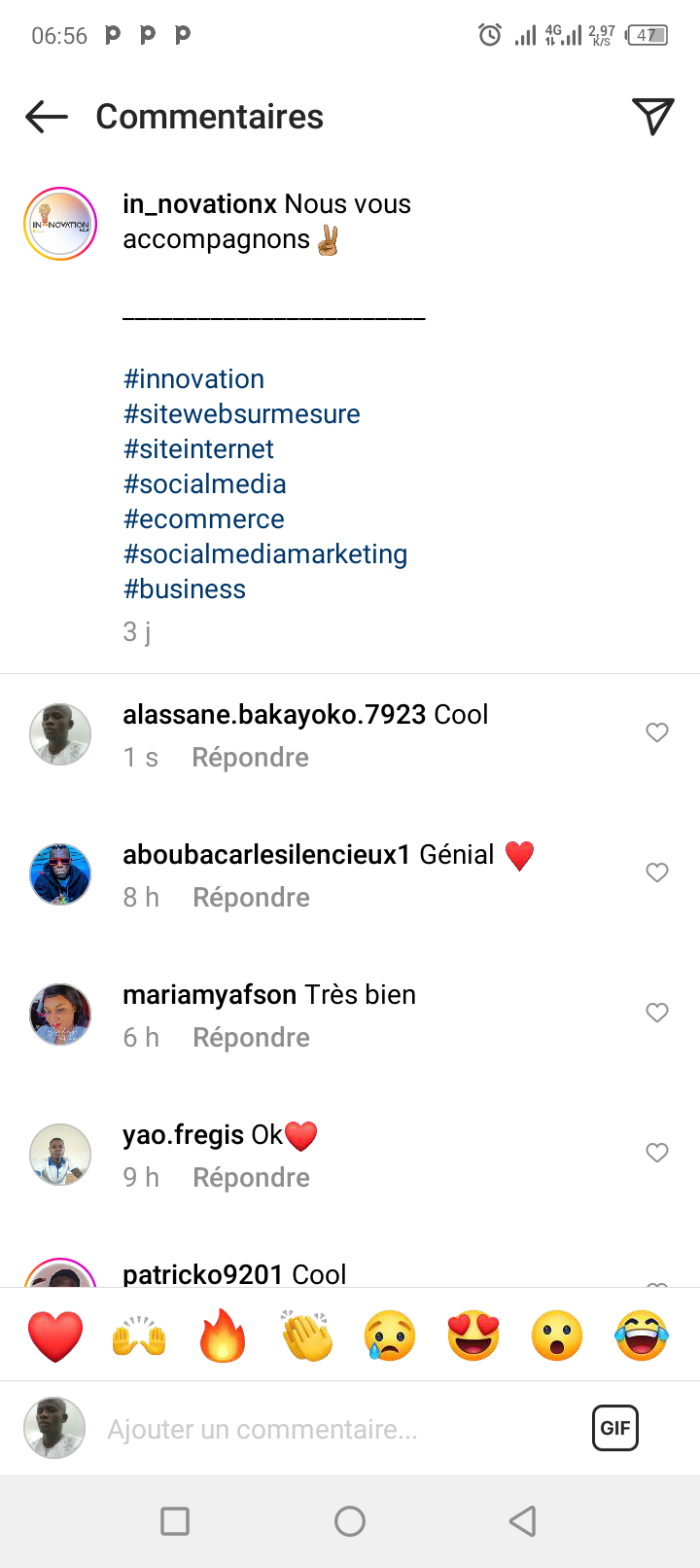Insert the fire emoji reaction
Screen dimensions: 700x1568
pos(223,1335)
